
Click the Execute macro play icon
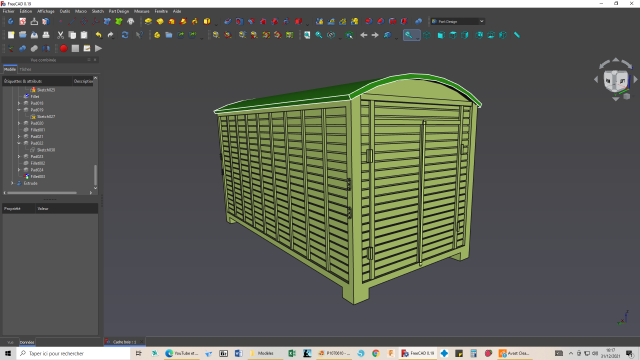pos(98,49)
